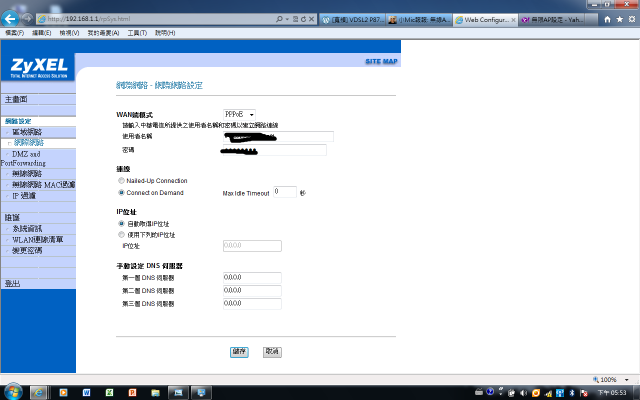Click the 取消 cancel button
640x400 pixels.
272,352
